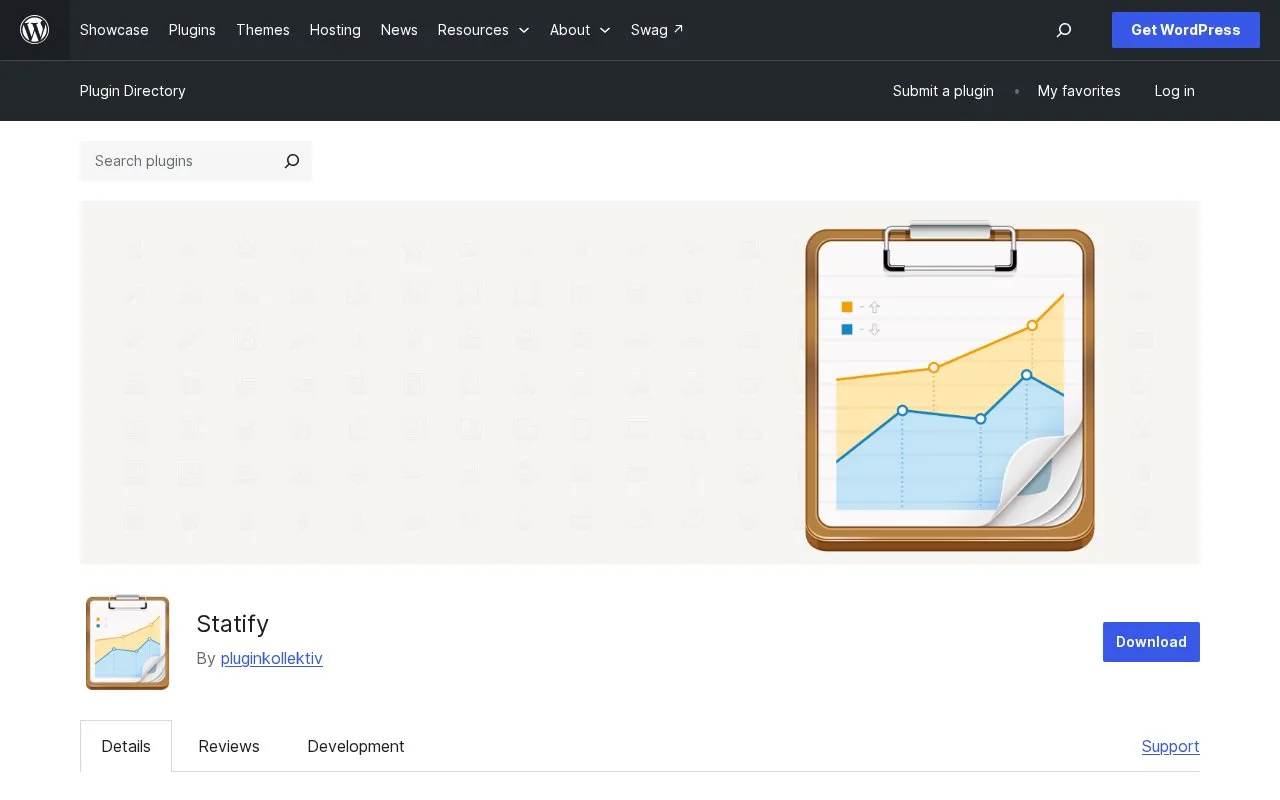Expand the About menu

point(580,30)
